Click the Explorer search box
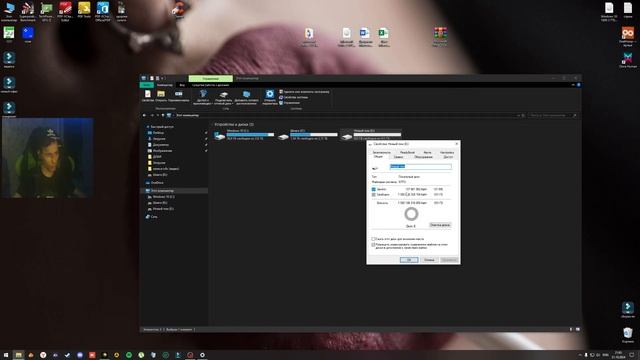 [x=552, y=116]
